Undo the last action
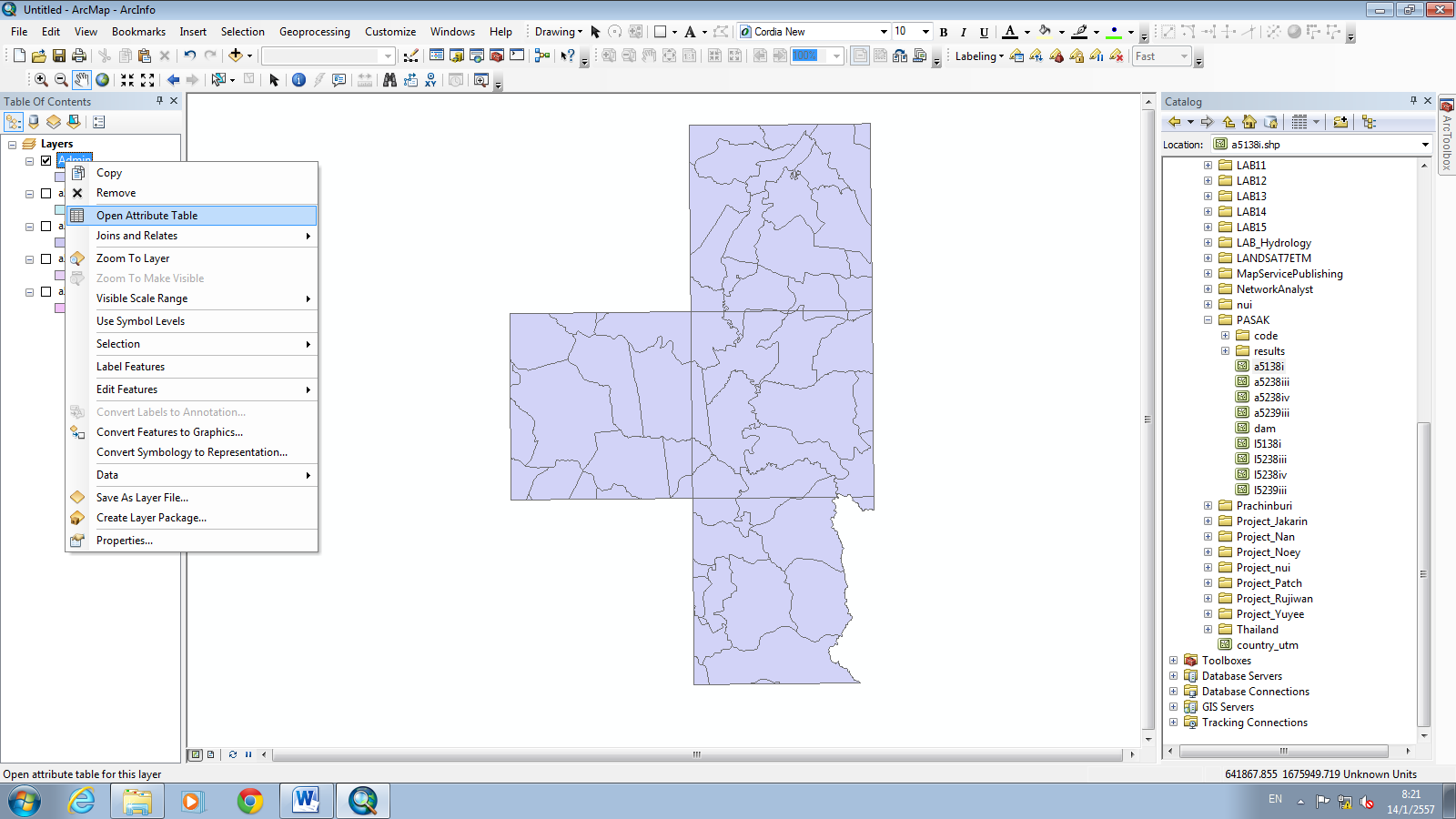The height and width of the screenshot is (819, 1456). click(x=189, y=56)
